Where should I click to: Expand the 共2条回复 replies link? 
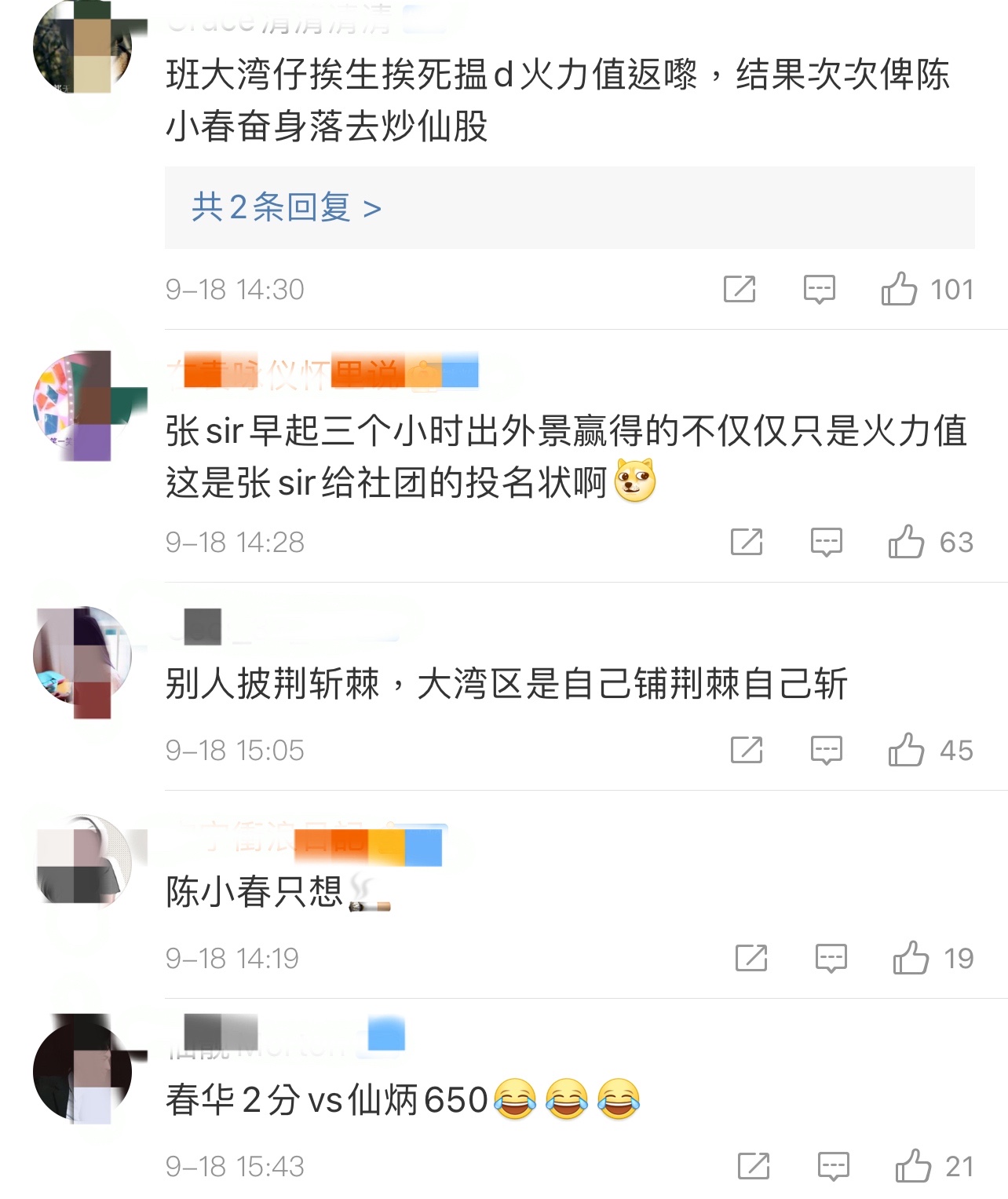[287, 207]
